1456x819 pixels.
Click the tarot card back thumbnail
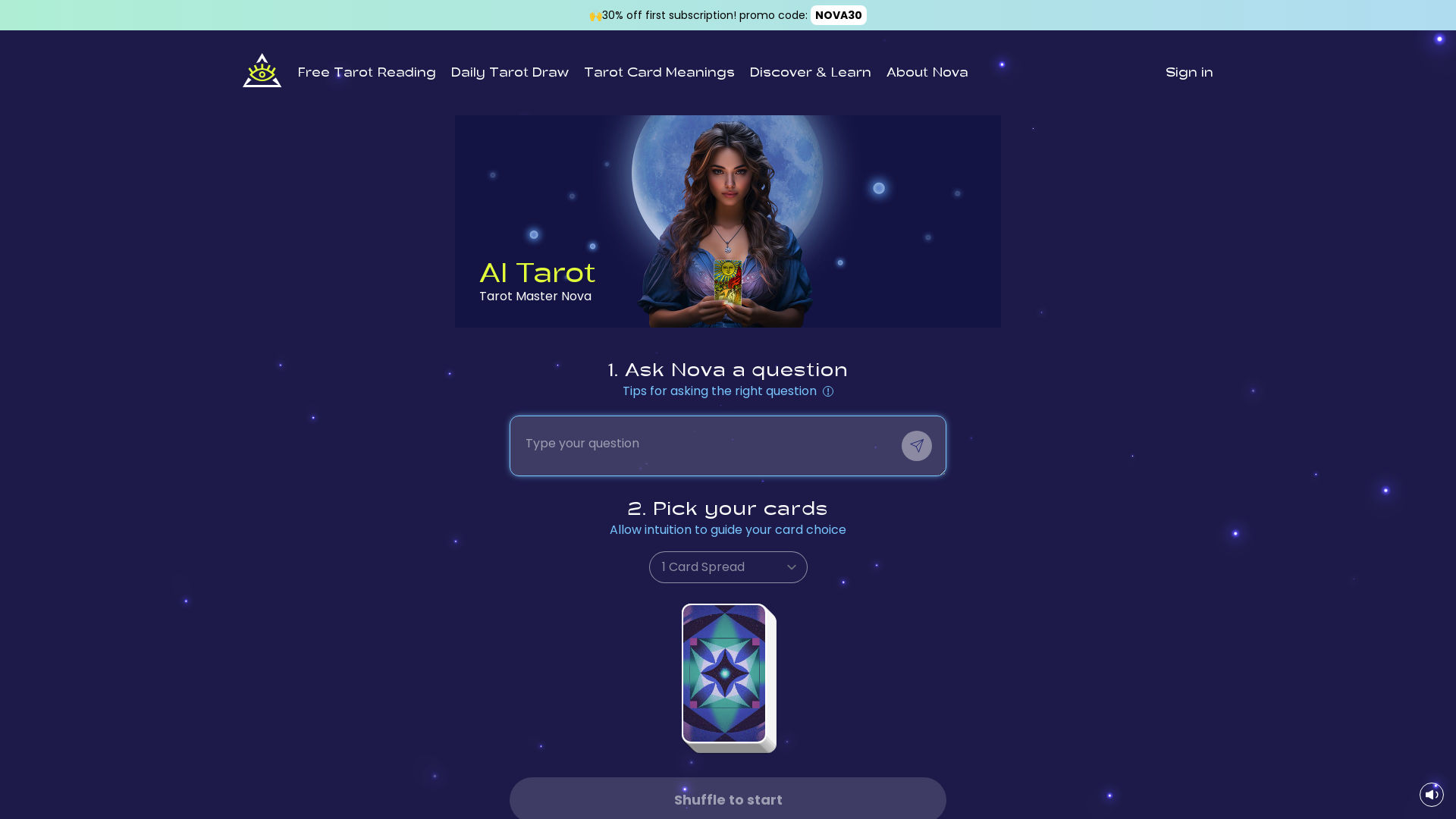tap(727, 675)
